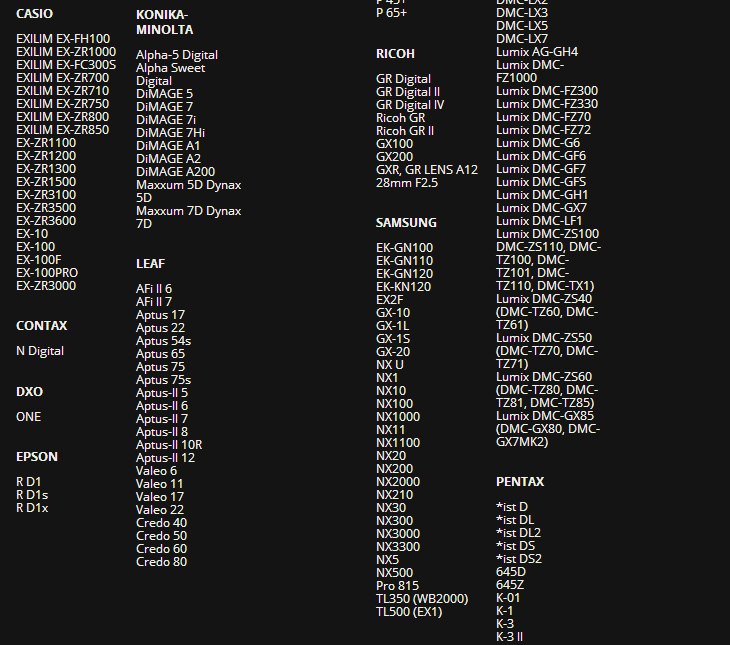Select Aptus 54s in the Leaf list
The width and height of the screenshot is (730, 645).
tap(164, 341)
